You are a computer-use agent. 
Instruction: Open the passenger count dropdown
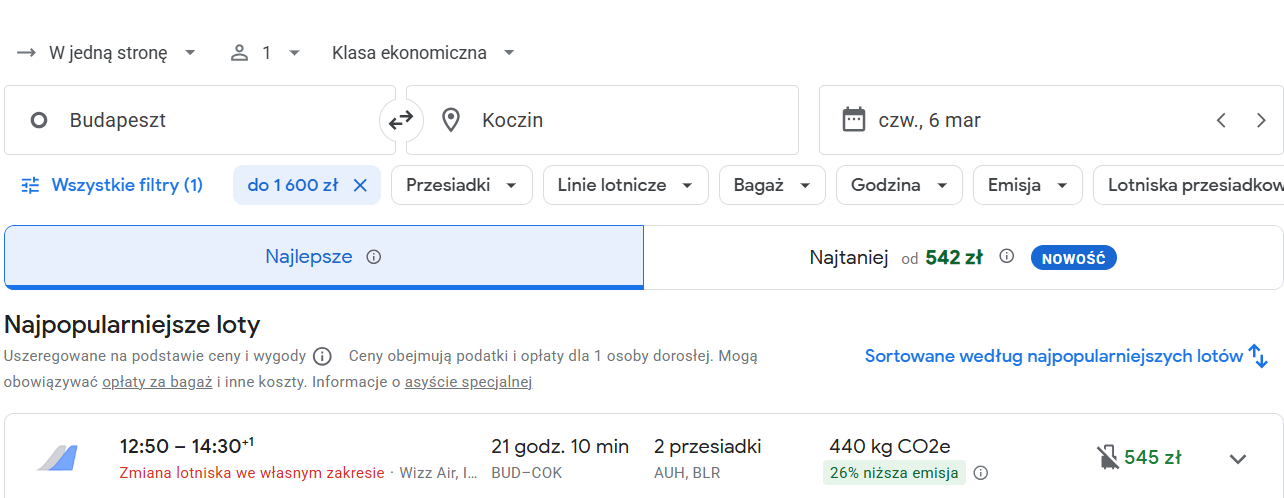(x=265, y=53)
